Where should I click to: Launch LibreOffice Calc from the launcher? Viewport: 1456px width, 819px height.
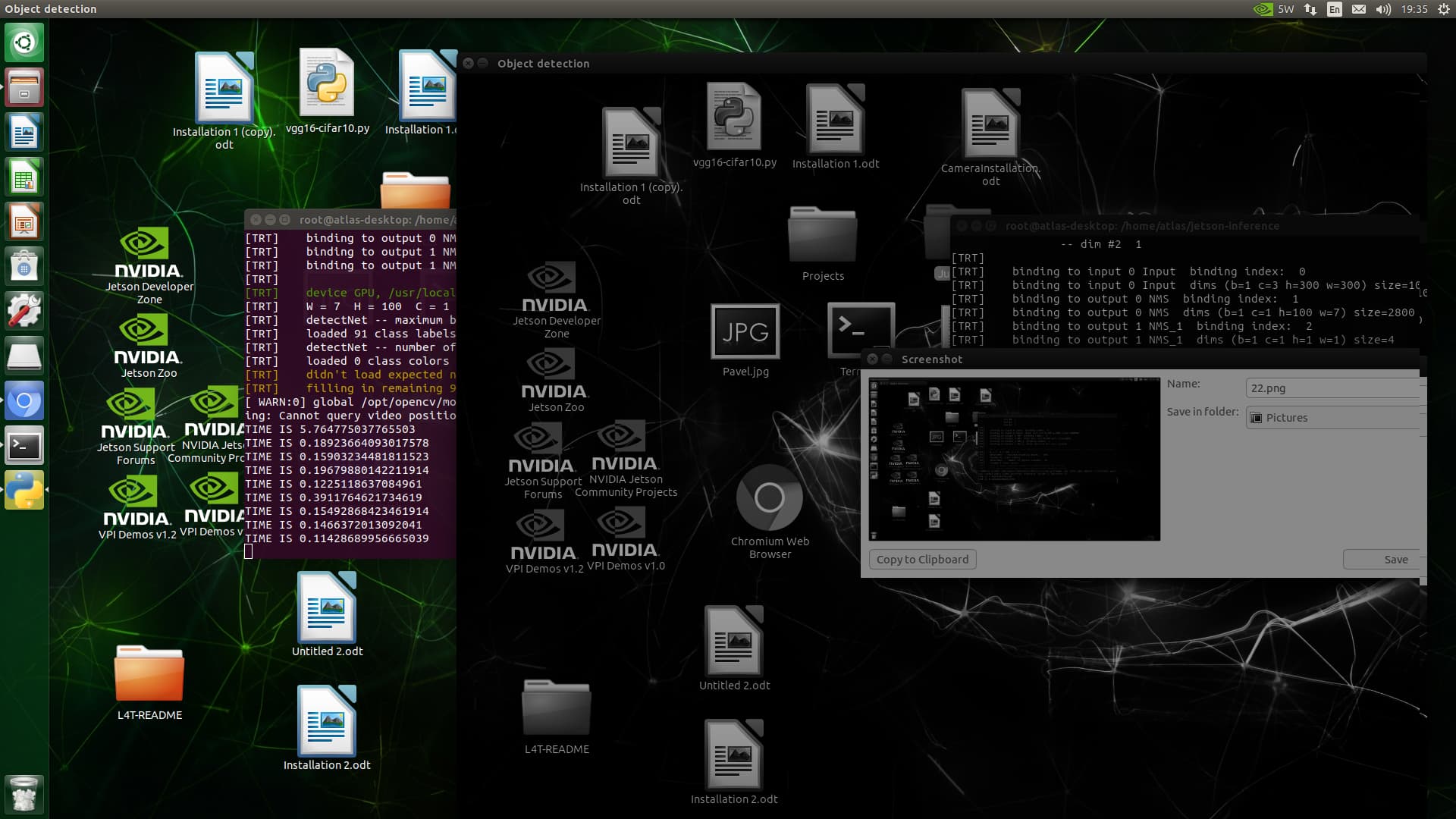[24, 177]
